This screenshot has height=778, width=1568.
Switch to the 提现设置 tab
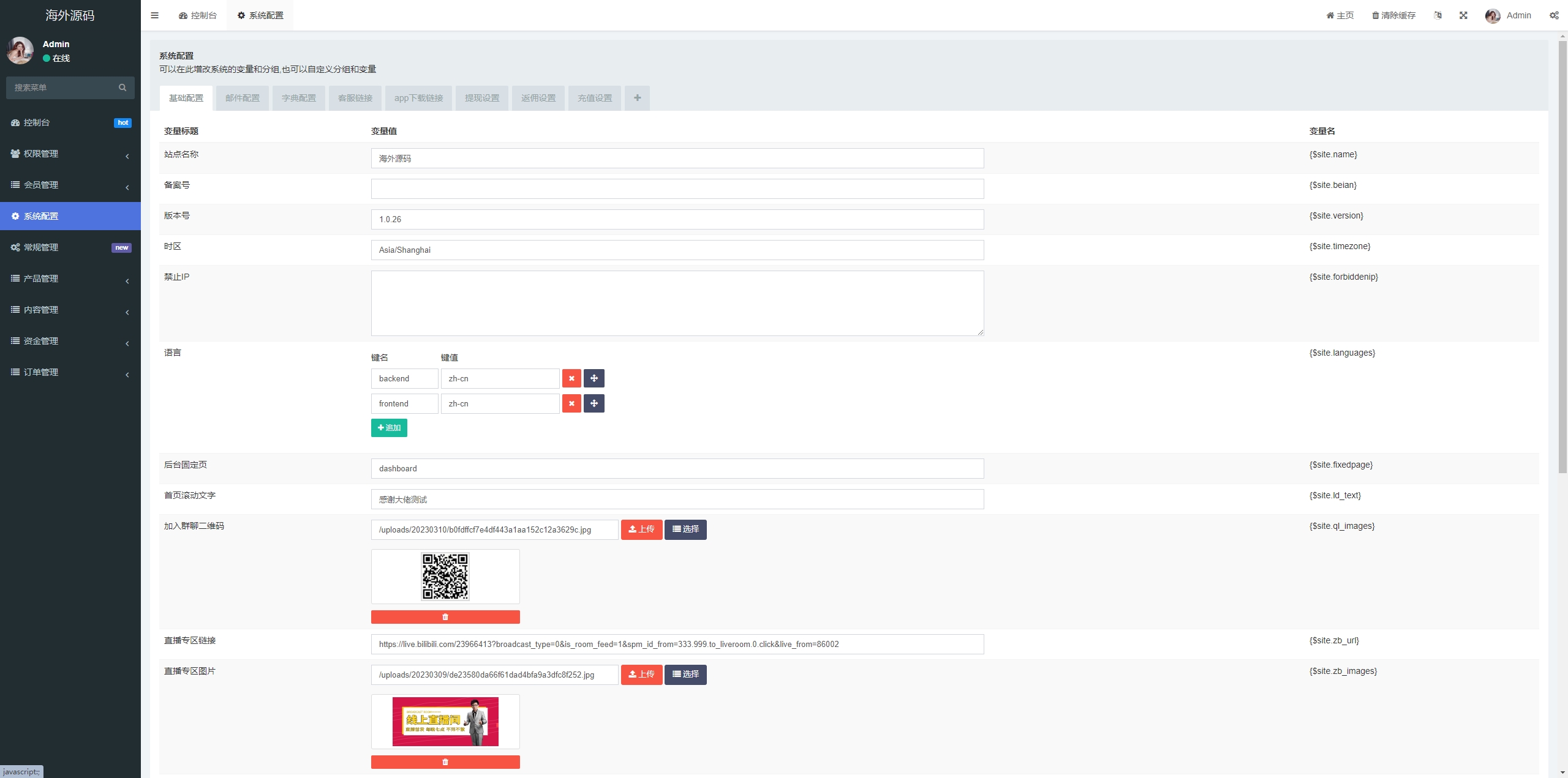(481, 98)
